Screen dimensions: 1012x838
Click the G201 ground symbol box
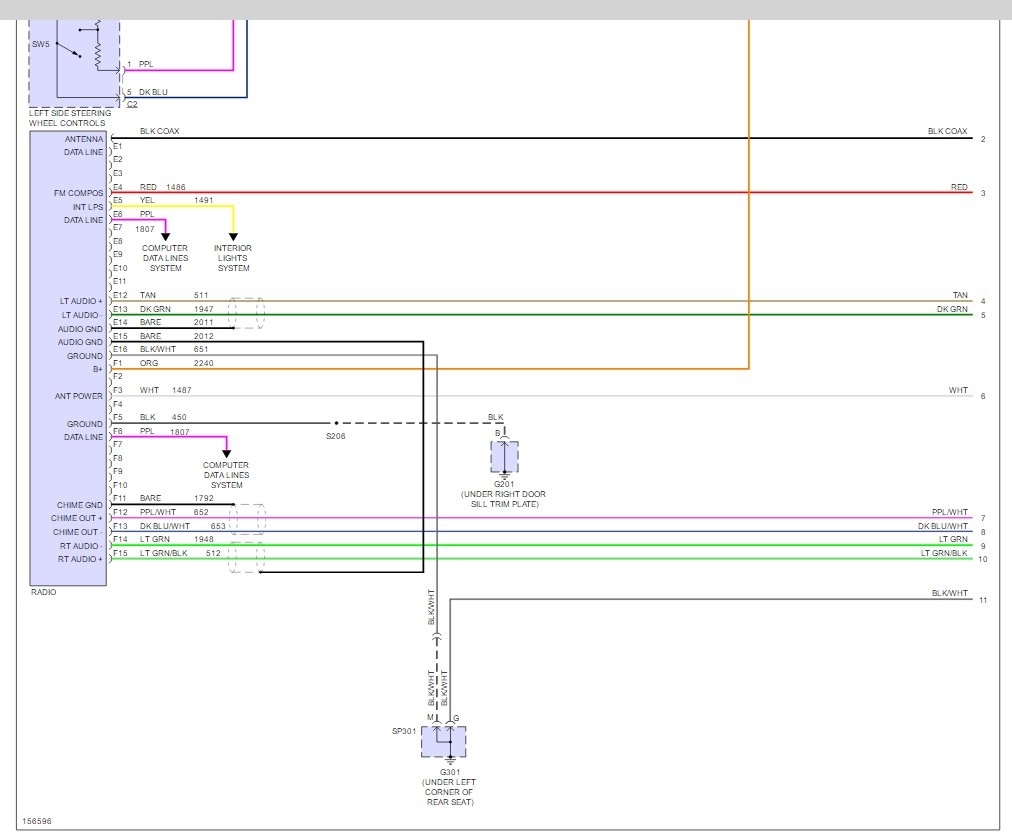[504, 457]
